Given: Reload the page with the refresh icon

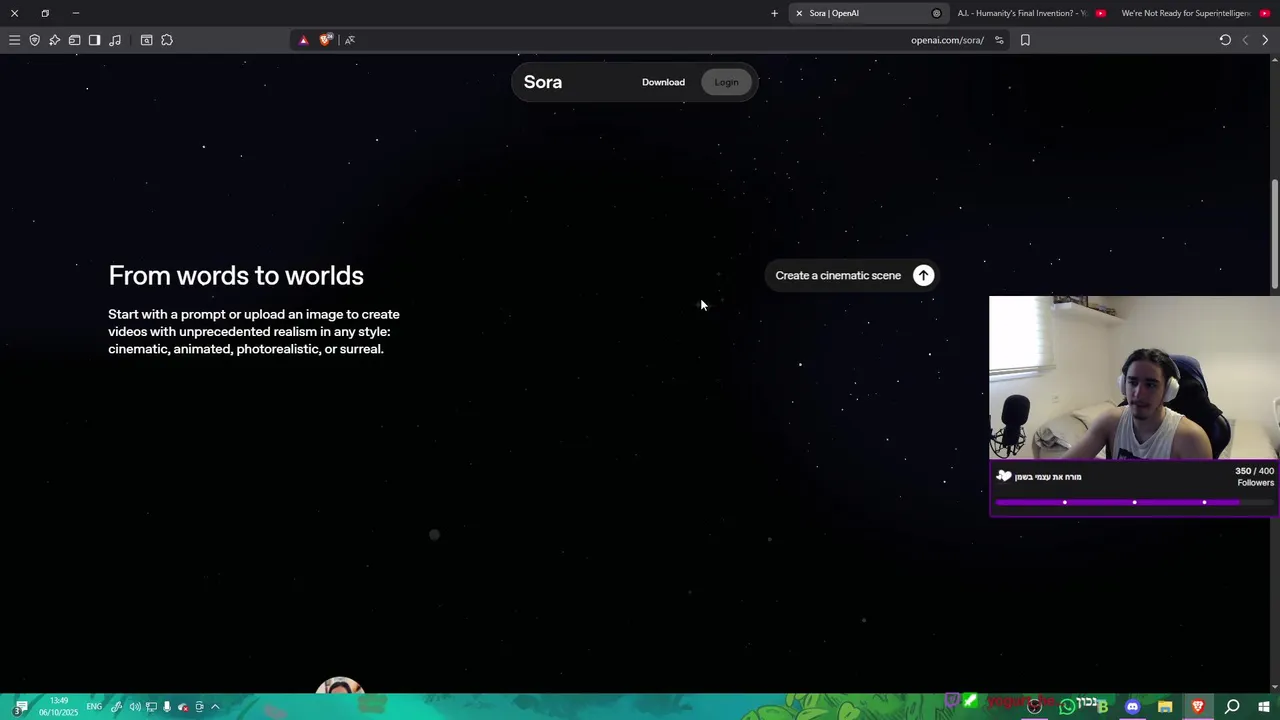Looking at the screenshot, I should coord(1225,40).
